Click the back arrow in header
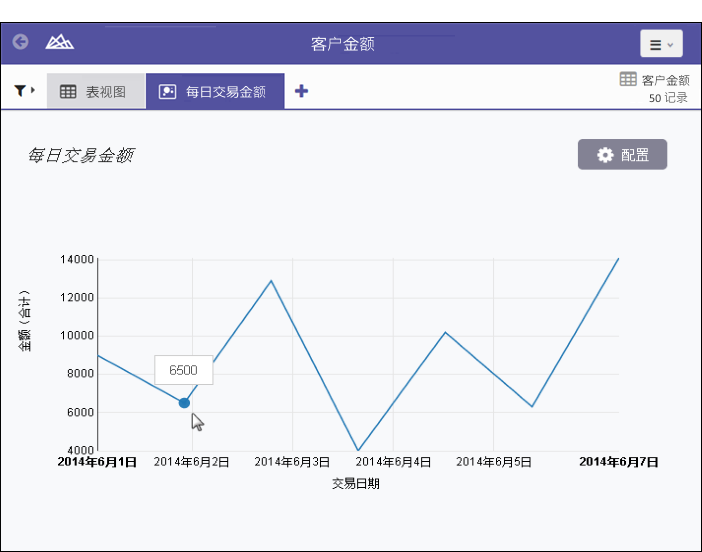The height and width of the screenshot is (552, 702). (x=20, y=43)
